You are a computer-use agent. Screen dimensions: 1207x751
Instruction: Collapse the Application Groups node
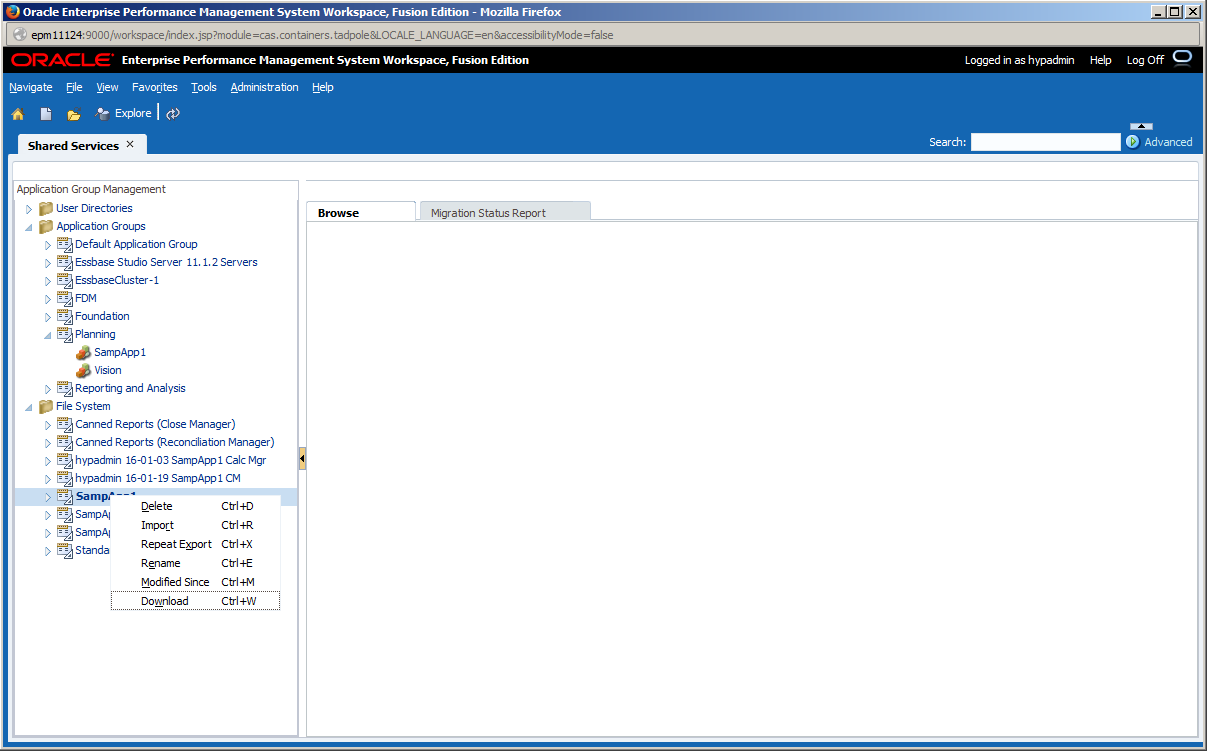tap(29, 227)
